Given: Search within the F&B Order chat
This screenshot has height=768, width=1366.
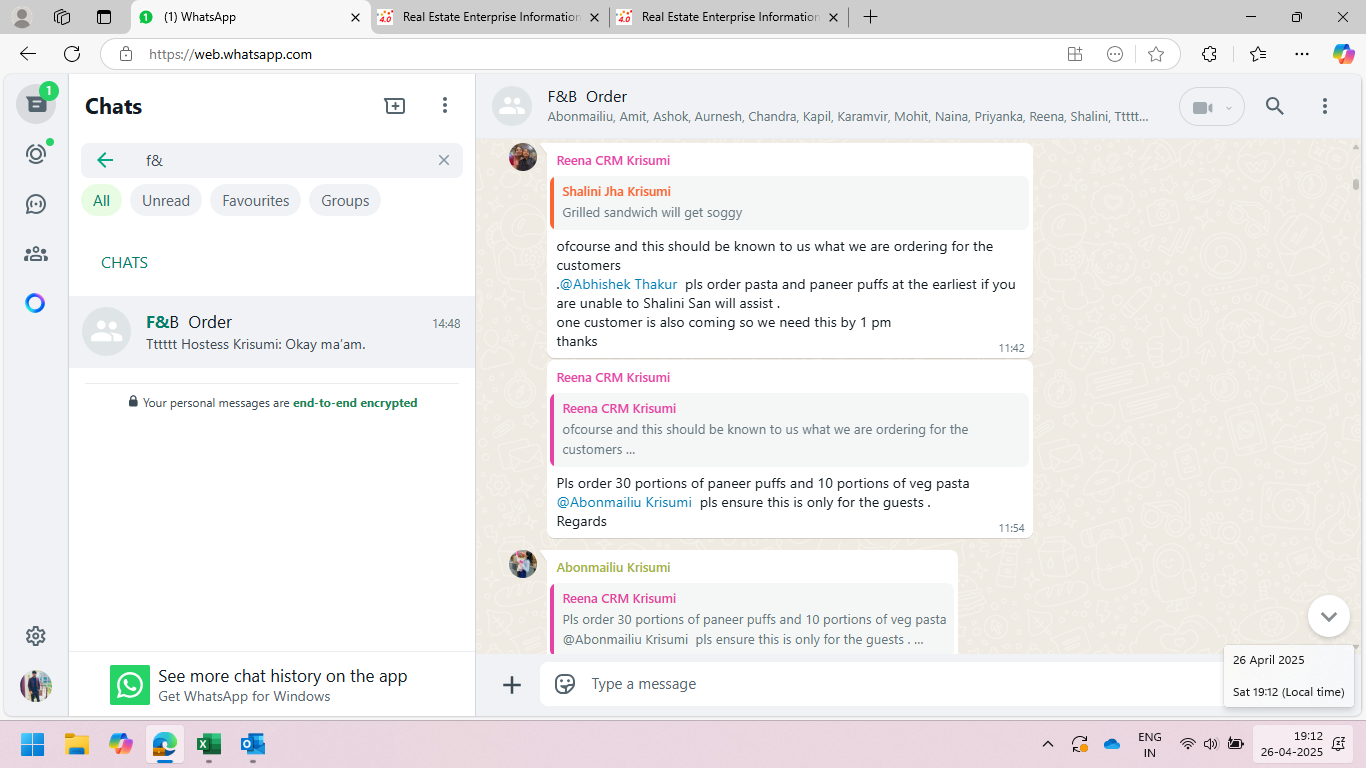Looking at the screenshot, I should pyautogui.click(x=1274, y=106).
